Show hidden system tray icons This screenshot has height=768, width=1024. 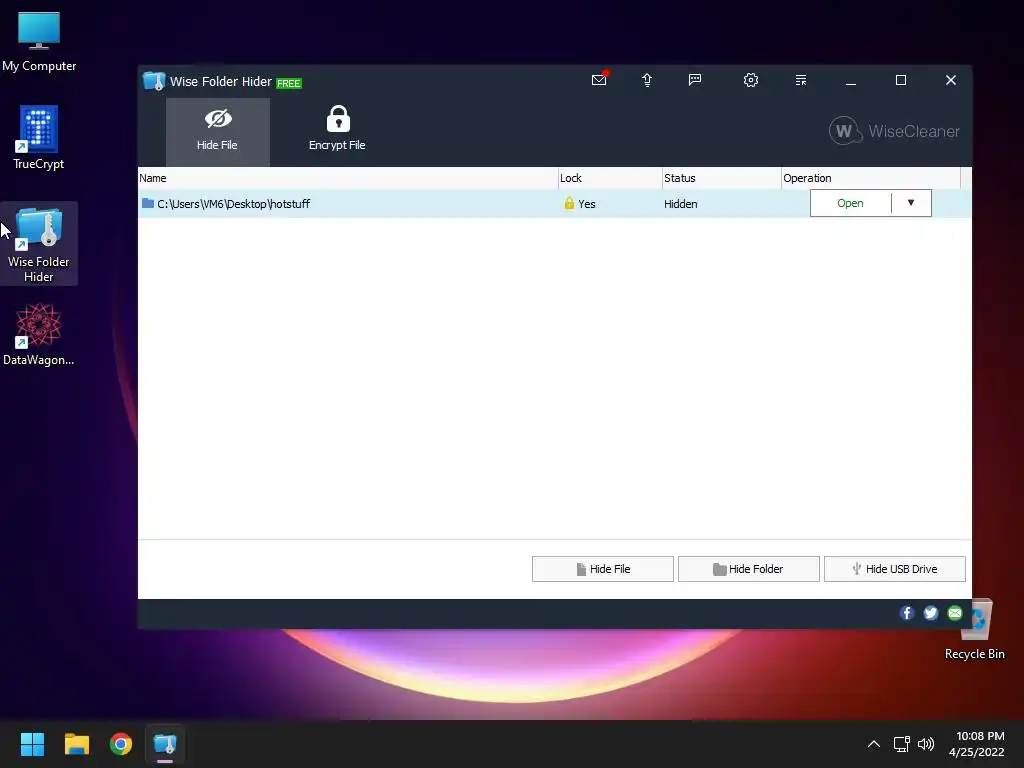[x=874, y=744]
